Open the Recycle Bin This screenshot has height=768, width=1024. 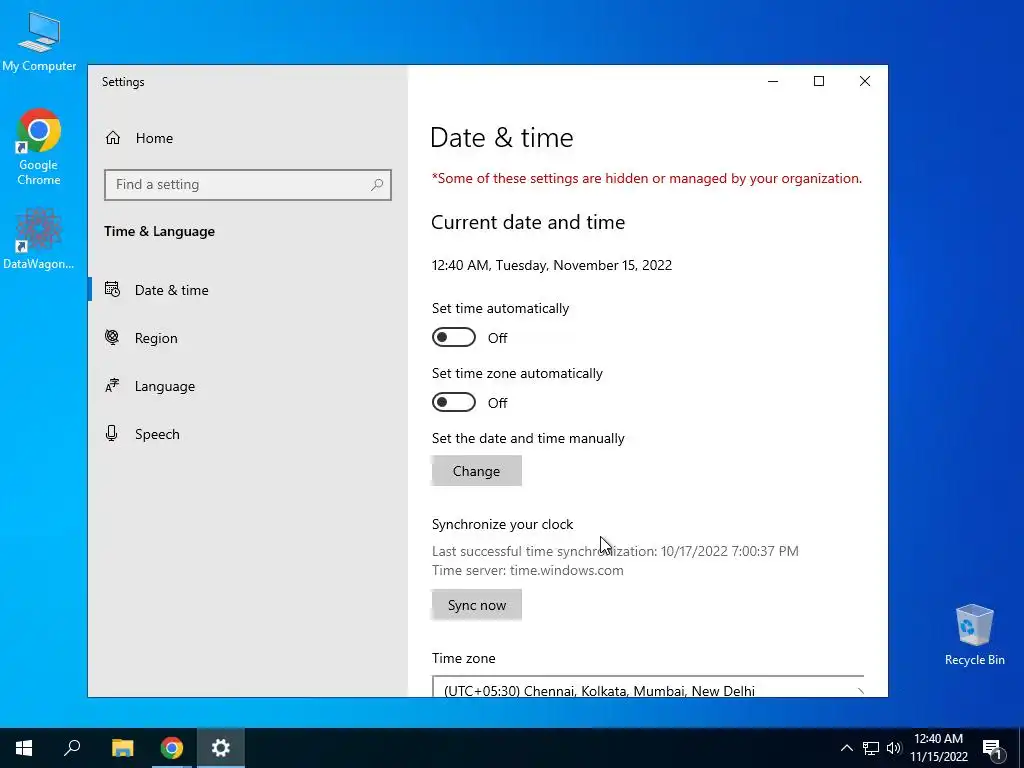click(974, 635)
